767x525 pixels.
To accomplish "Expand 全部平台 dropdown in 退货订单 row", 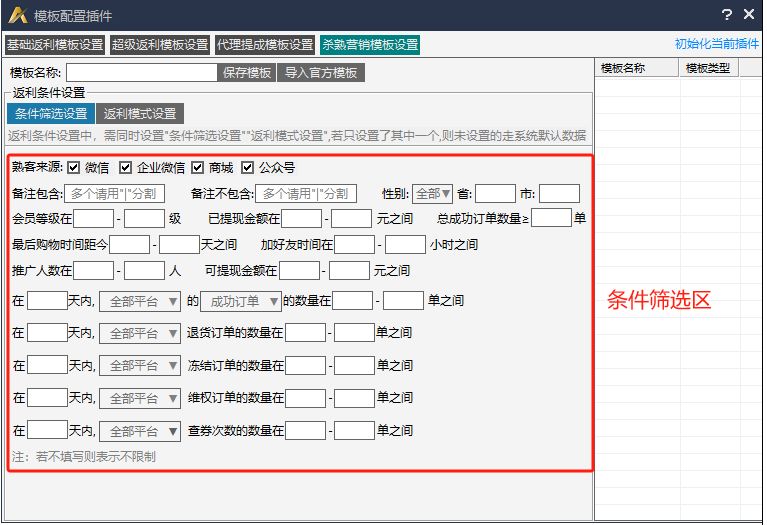I will (140, 334).
